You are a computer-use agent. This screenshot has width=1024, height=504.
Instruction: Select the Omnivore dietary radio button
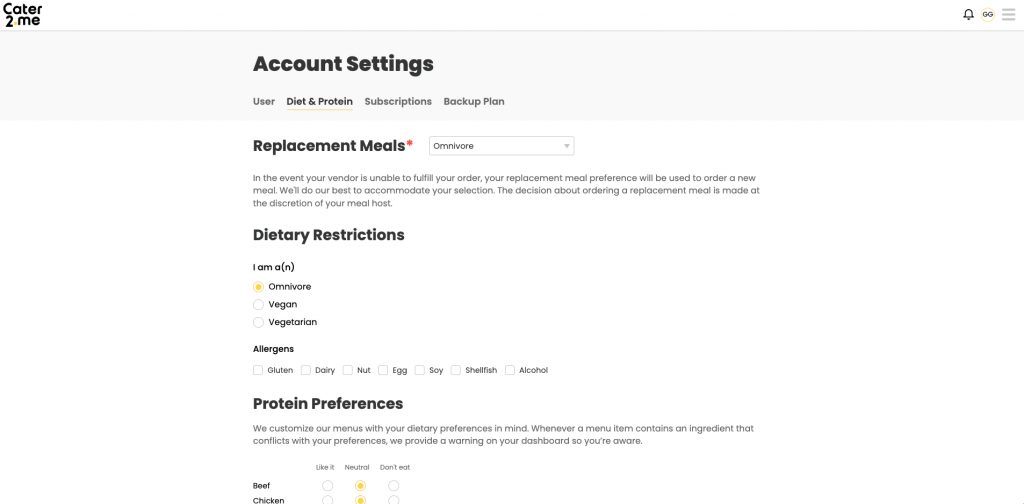tap(258, 287)
